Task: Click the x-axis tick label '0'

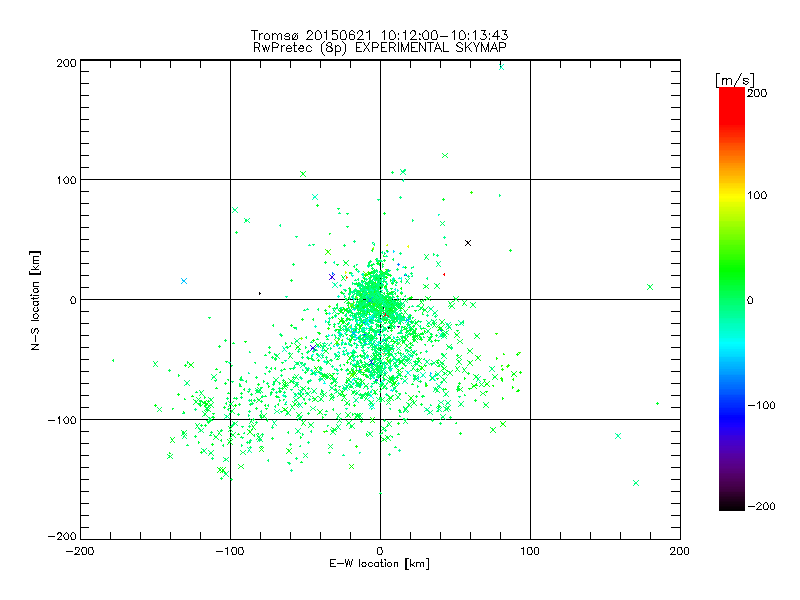Action: [x=380, y=551]
